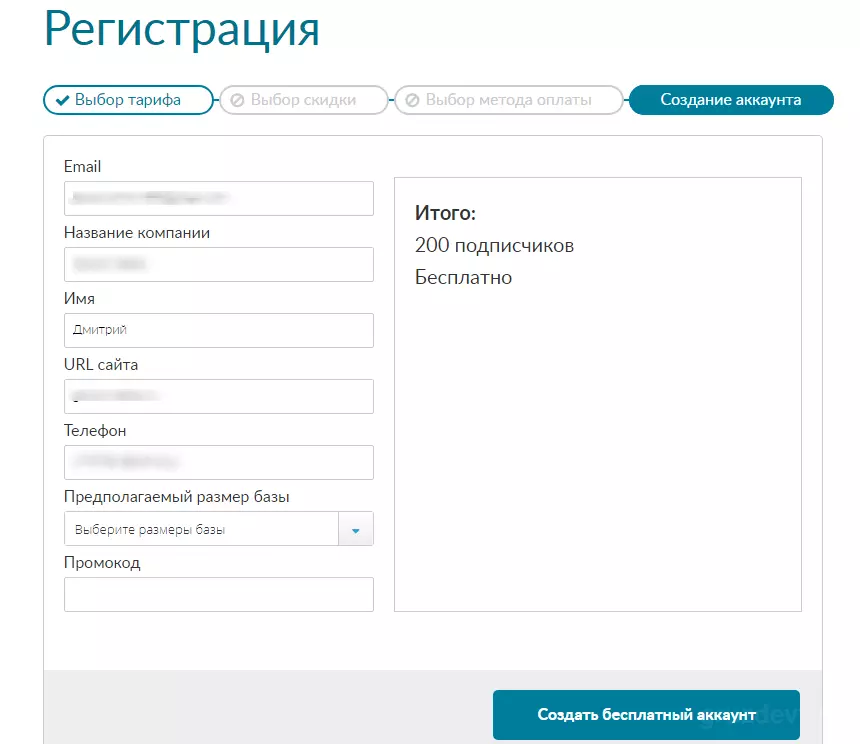Image resolution: width=860 pixels, height=744 pixels.
Task: Click the Телефон label
Action: 95,431
